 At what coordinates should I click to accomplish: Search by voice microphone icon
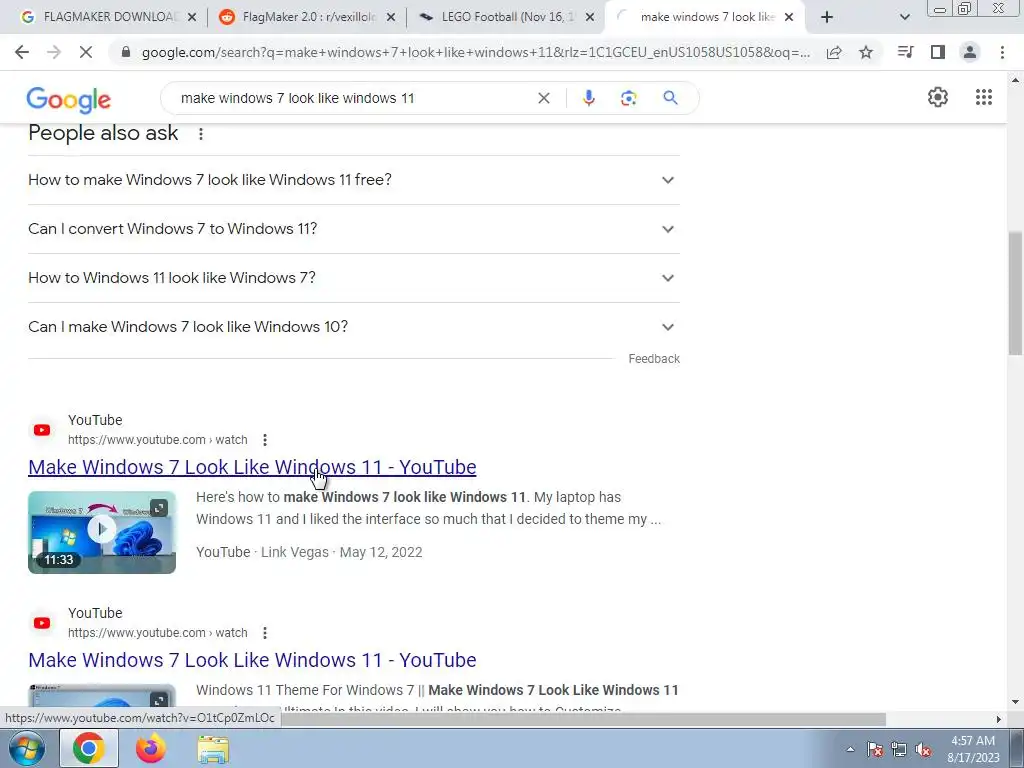click(x=588, y=98)
